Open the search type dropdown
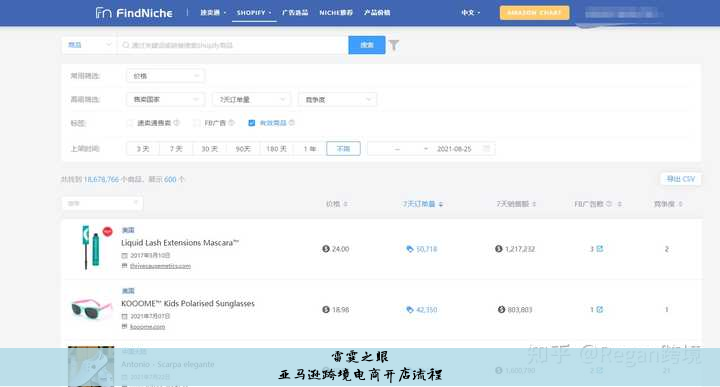720x387 pixels. [89, 45]
